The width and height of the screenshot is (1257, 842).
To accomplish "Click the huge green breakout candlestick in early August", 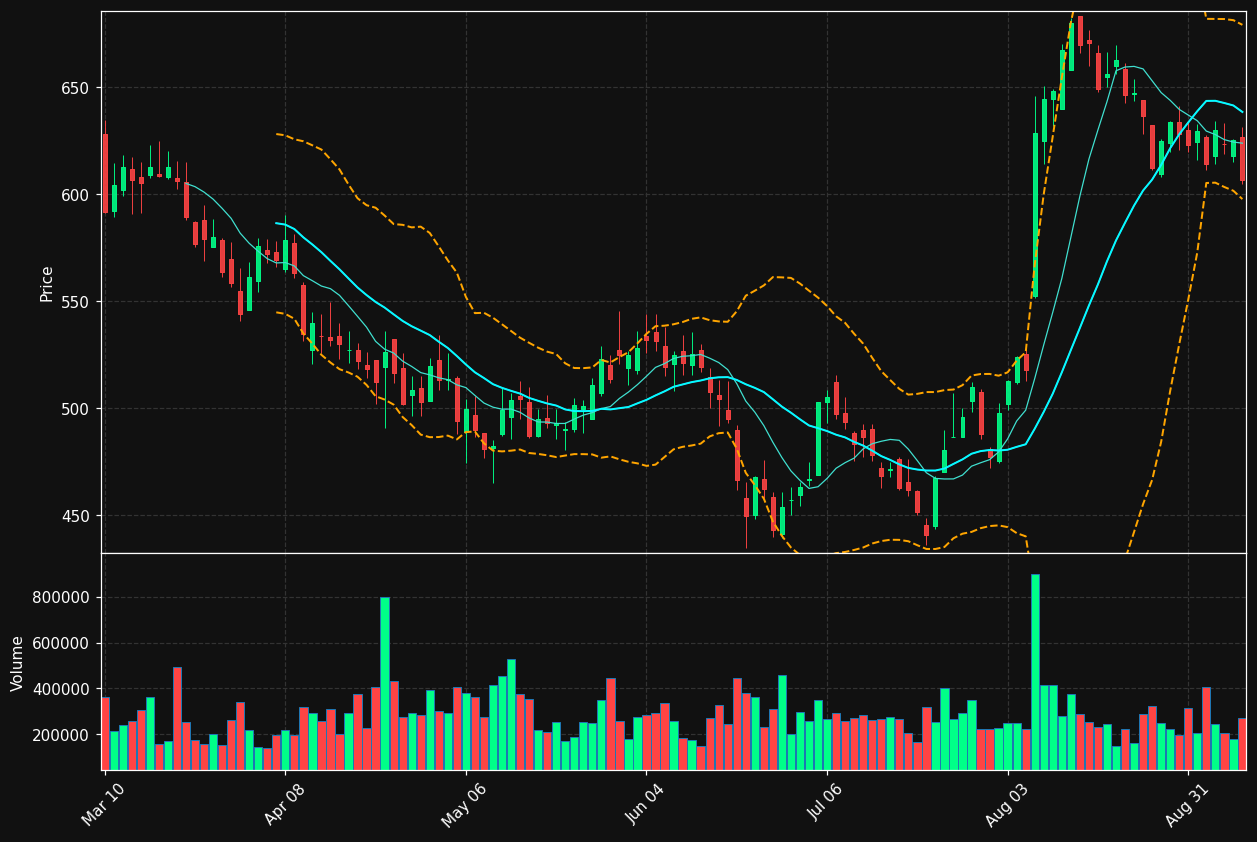I will coord(1035,215).
